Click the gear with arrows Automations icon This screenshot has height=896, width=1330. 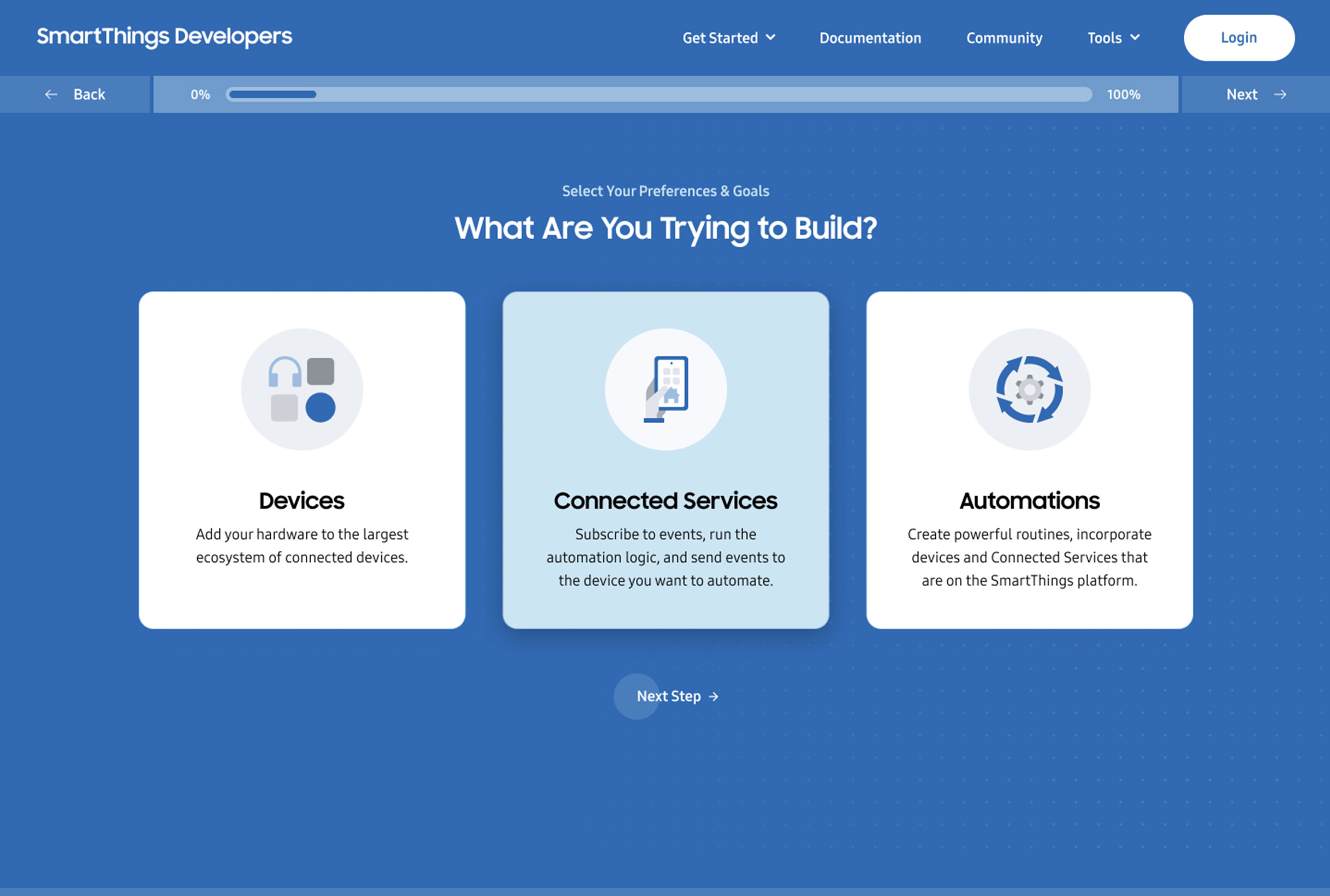tap(1029, 390)
